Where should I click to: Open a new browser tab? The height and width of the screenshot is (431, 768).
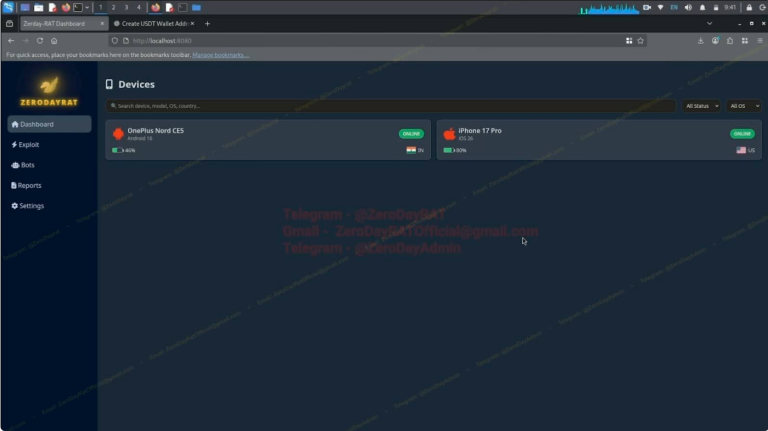207,24
